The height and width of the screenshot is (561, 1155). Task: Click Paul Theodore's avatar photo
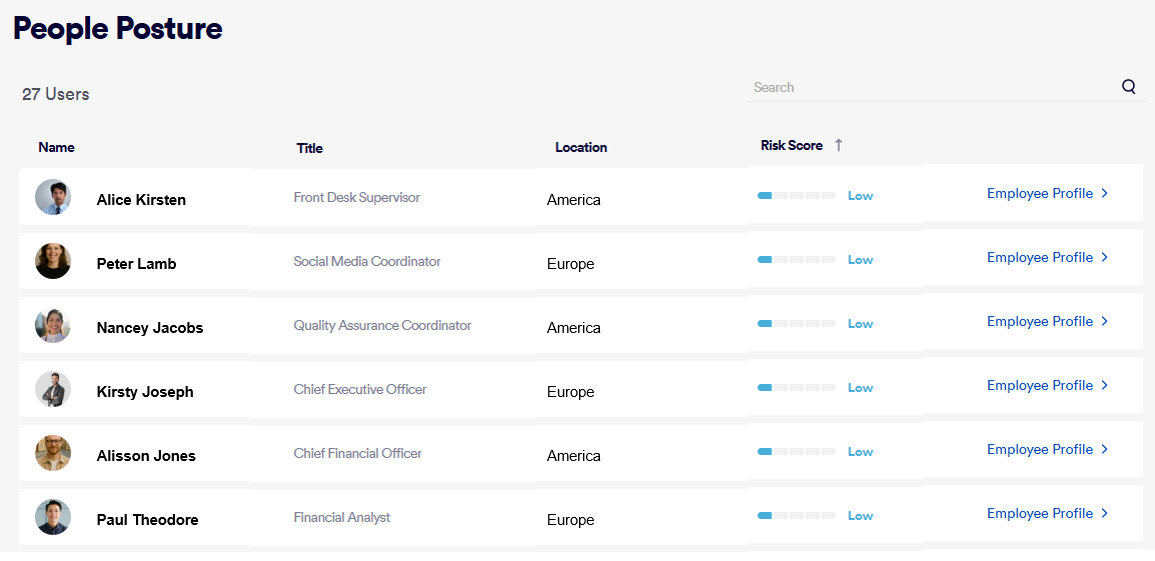tap(53, 517)
